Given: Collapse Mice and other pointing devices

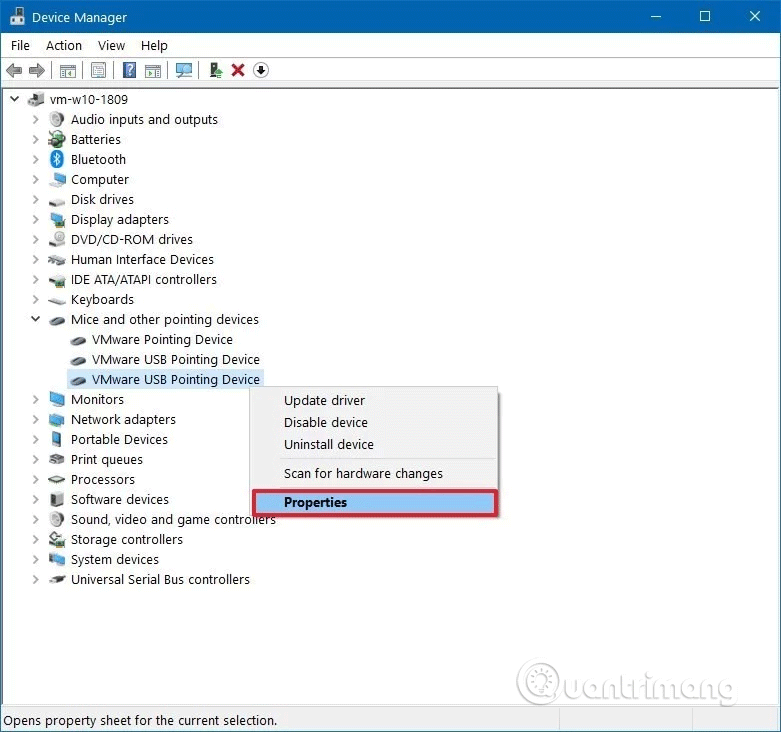Looking at the screenshot, I should click(x=35, y=319).
